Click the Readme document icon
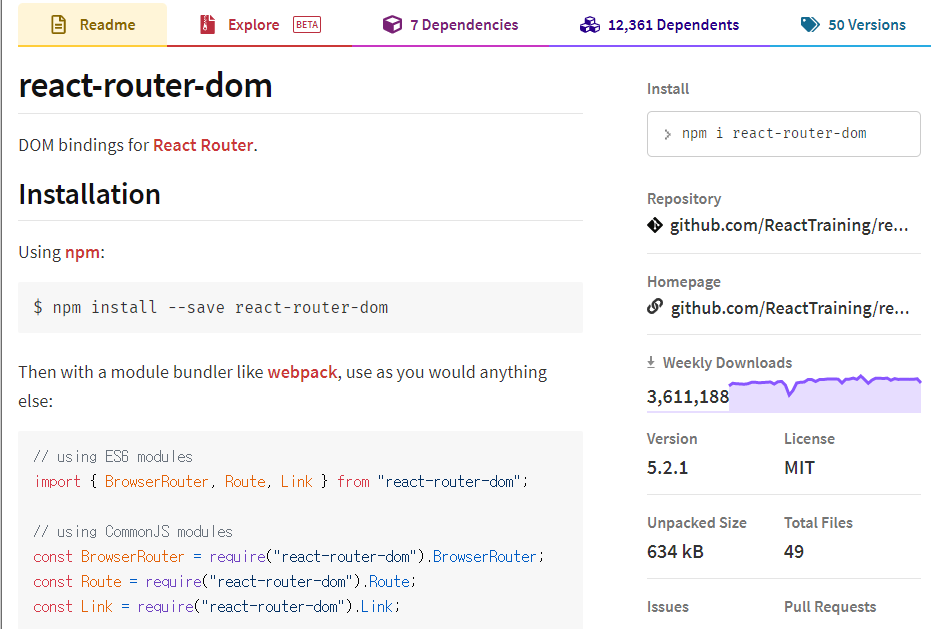 pyautogui.click(x=59, y=24)
